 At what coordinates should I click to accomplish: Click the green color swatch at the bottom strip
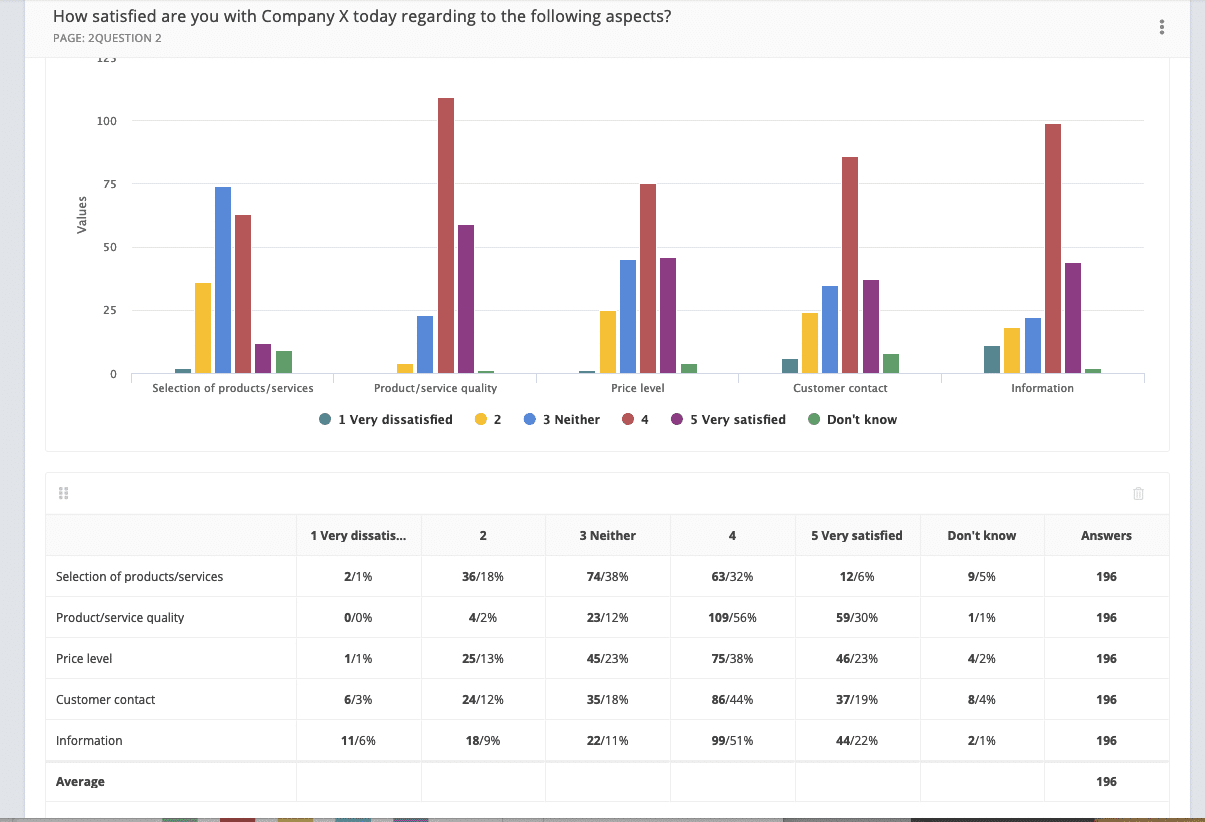(x=178, y=817)
